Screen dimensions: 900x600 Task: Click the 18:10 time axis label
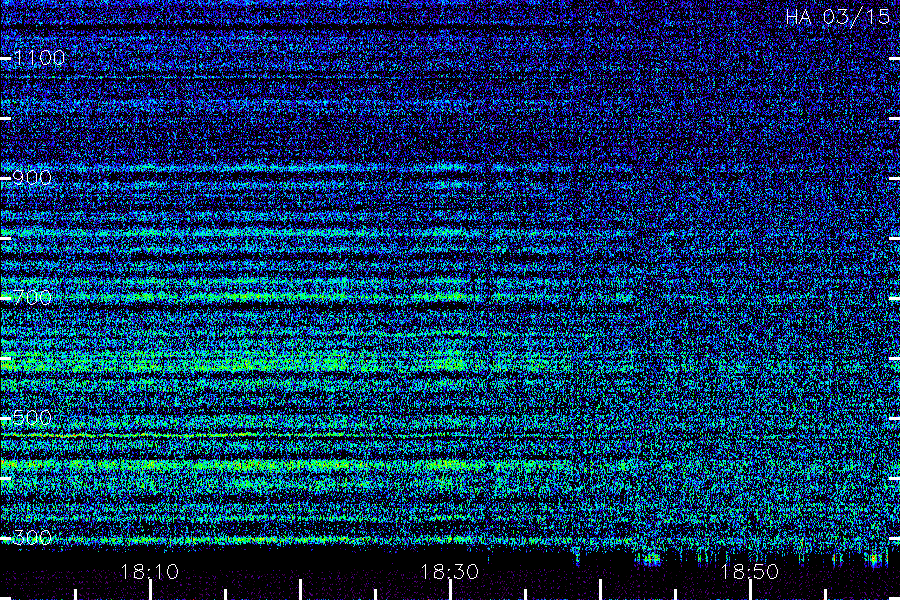coord(150,572)
